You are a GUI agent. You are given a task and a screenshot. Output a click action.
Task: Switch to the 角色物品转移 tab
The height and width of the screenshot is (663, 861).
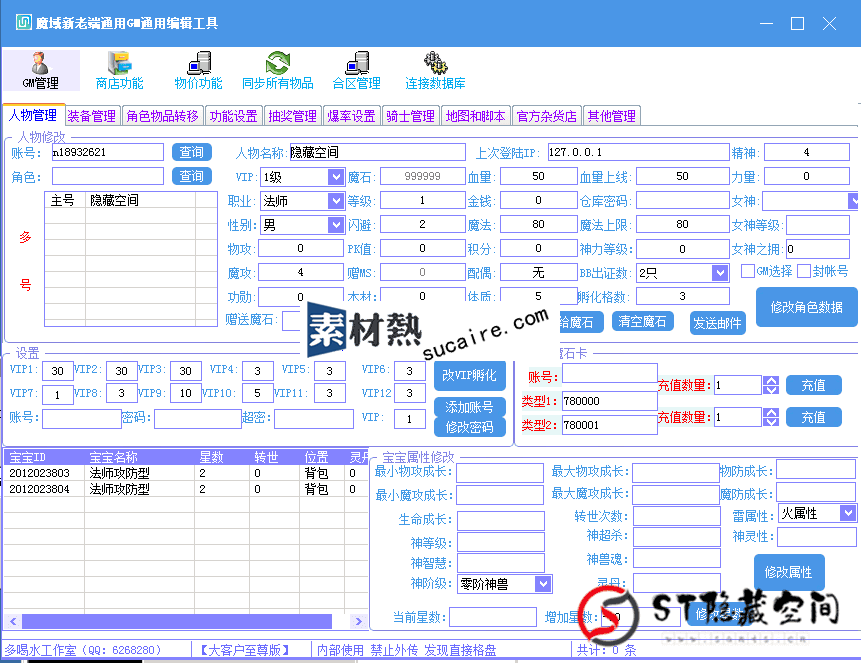click(162, 116)
